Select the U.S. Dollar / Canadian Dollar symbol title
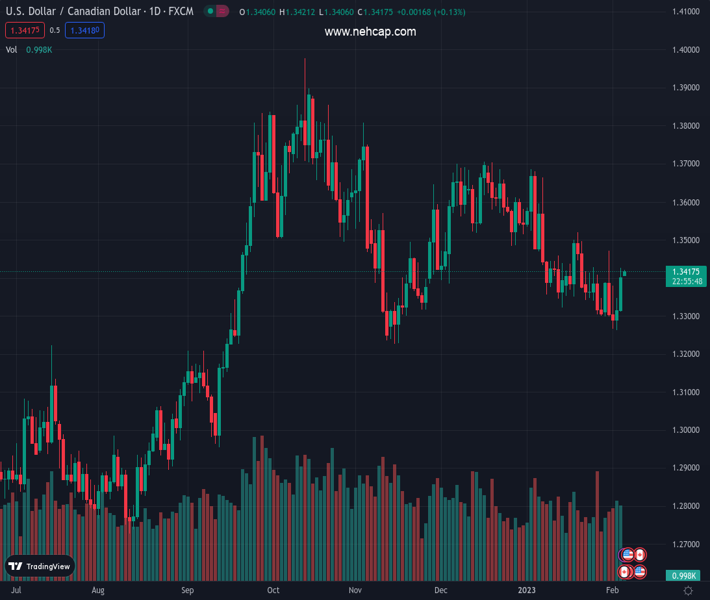The image size is (710, 600). pyautogui.click(x=73, y=11)
